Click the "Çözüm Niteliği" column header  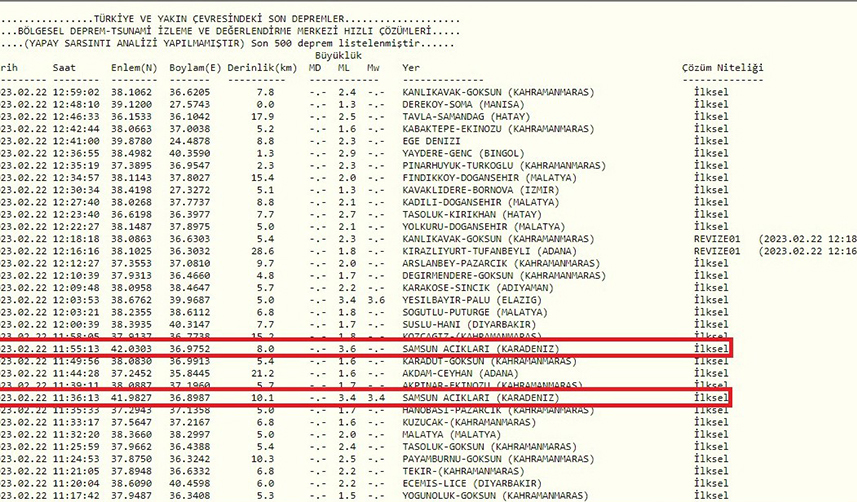(x=722, y=68)
